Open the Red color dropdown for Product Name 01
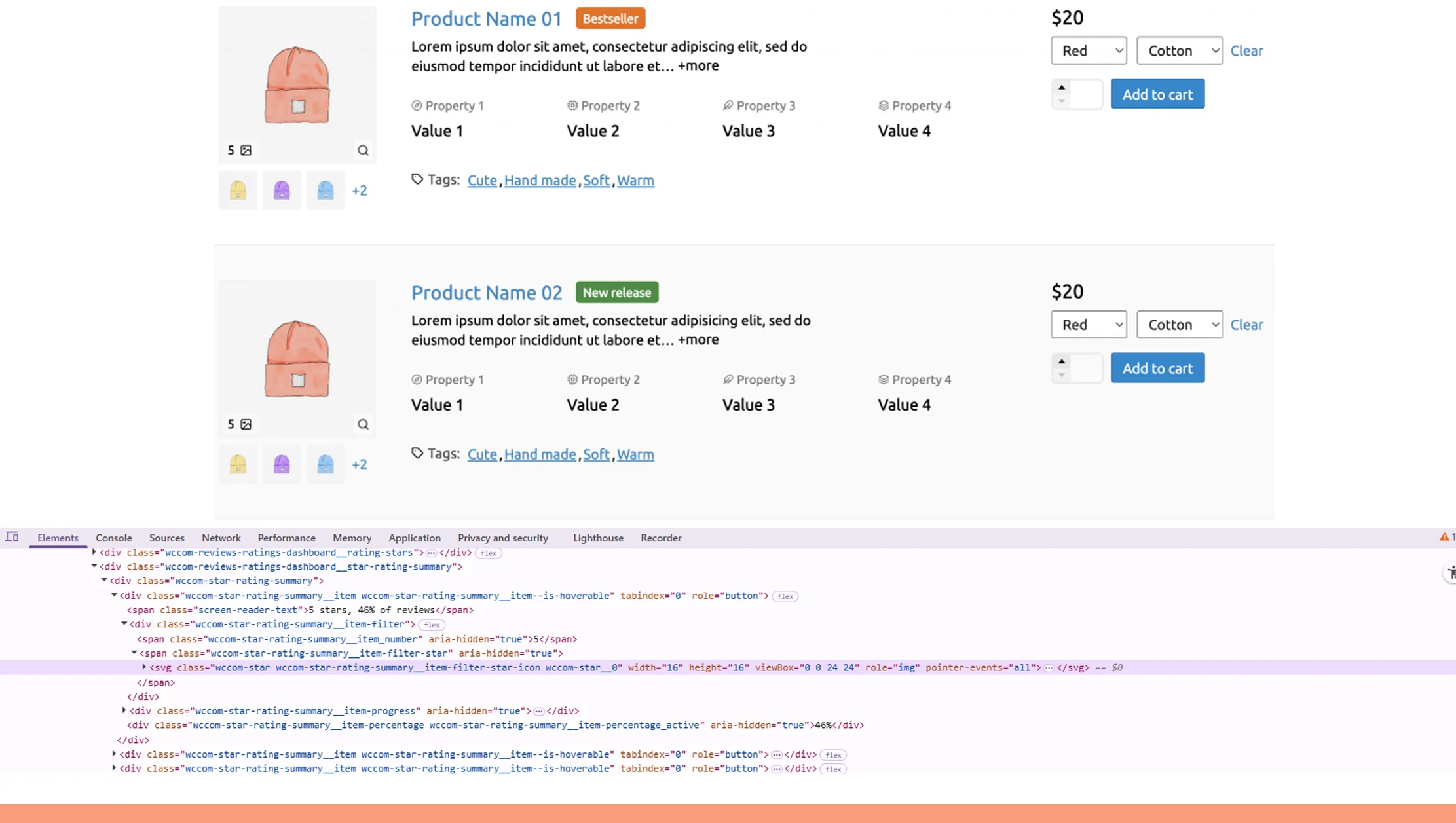Screen dimensions: 1456x823 pyautogui.click(x=1089, y=50)
